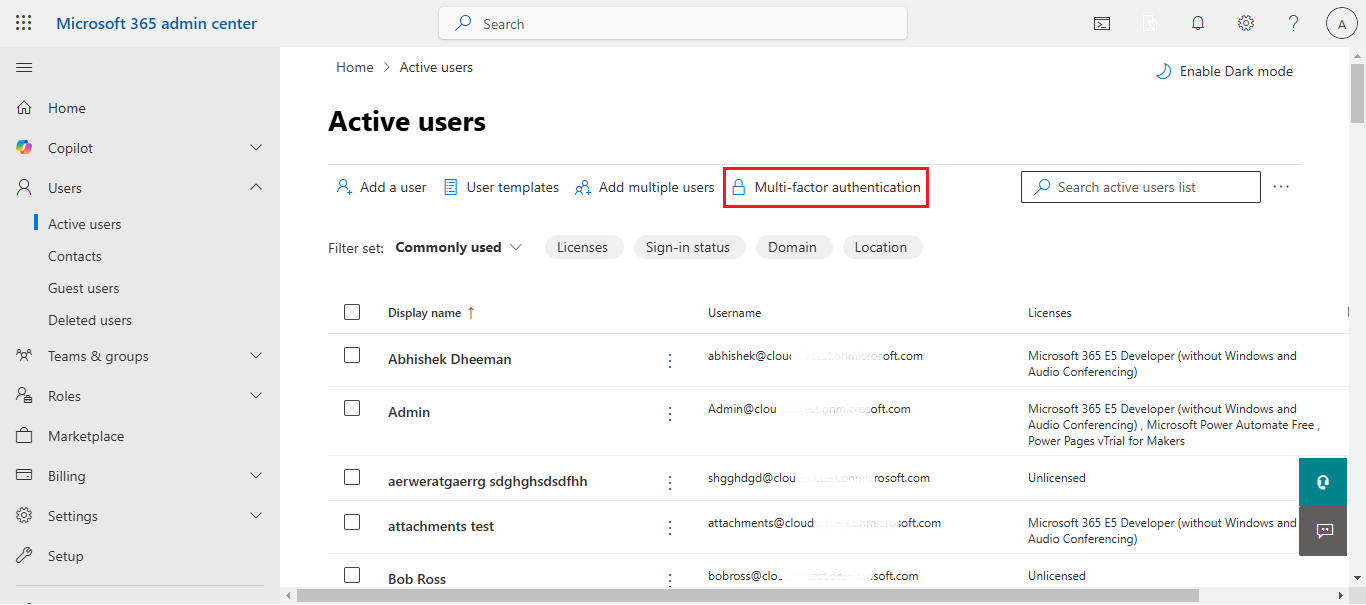The height and width of the screenshot is (605, 1366).
Task: Open more actions for aerweratgaerrg sdghghsdsdfhh
Action: tap(670, 483)
